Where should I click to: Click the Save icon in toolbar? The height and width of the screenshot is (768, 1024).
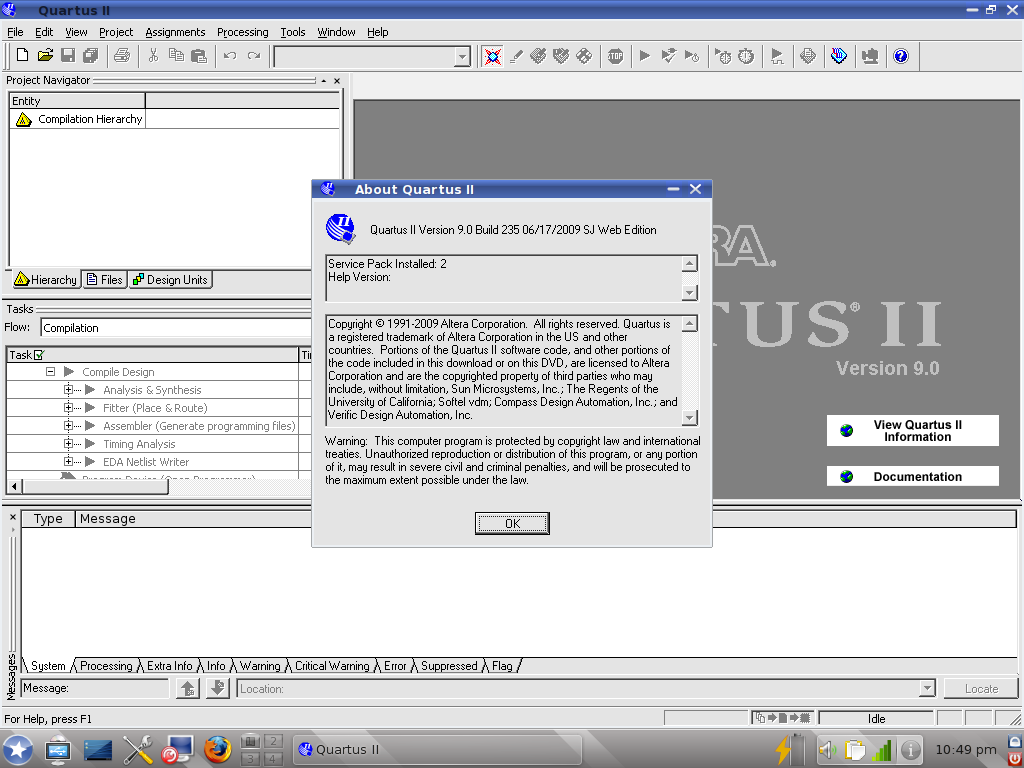(x=68, y=56)
